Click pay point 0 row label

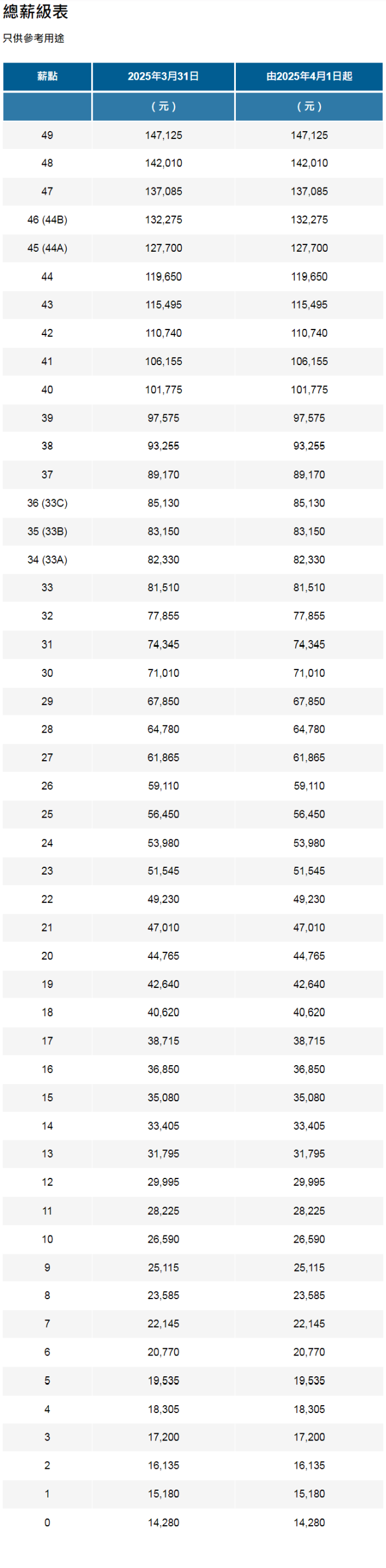point(47,1521)
